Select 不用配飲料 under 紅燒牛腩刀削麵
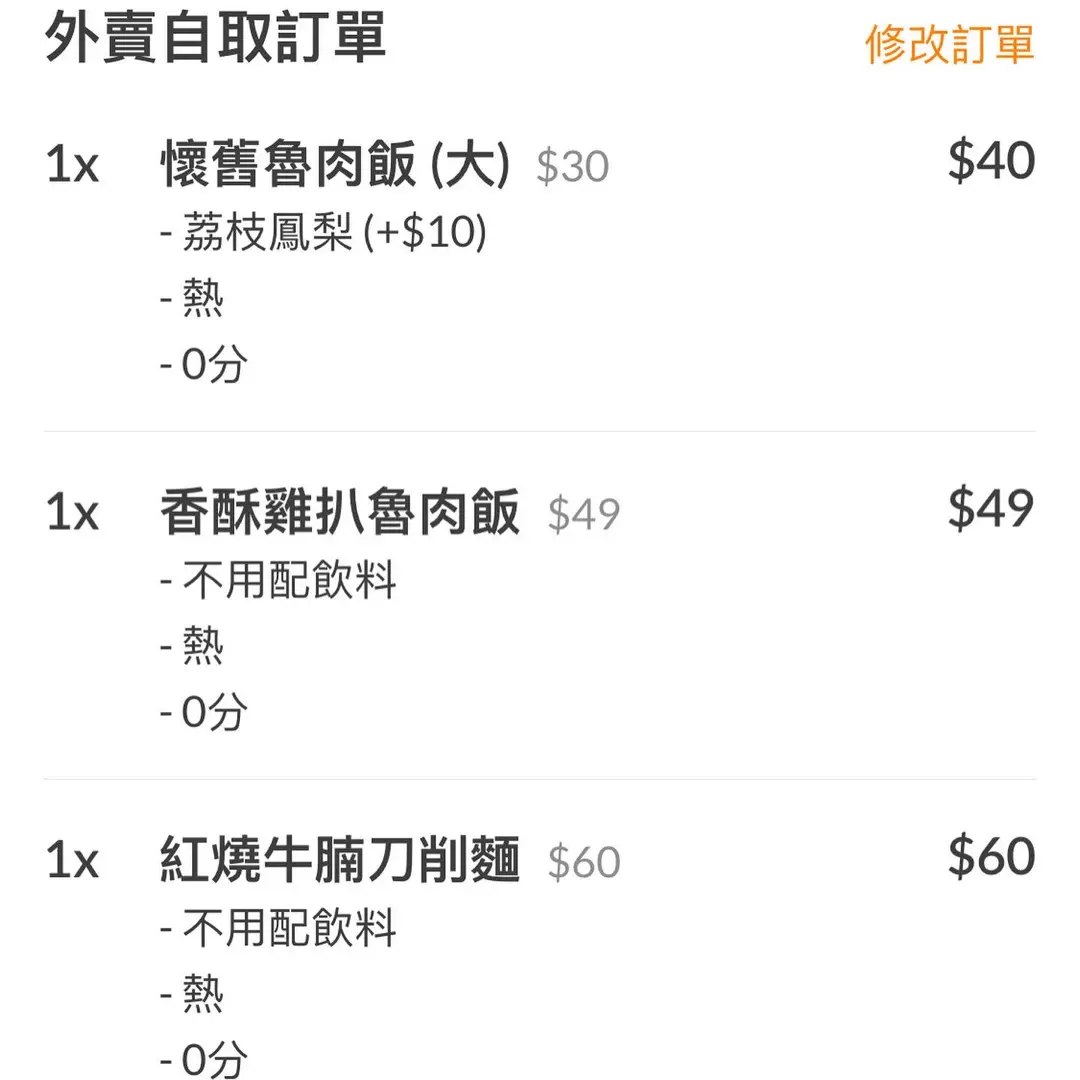 (x=289, y=929)
